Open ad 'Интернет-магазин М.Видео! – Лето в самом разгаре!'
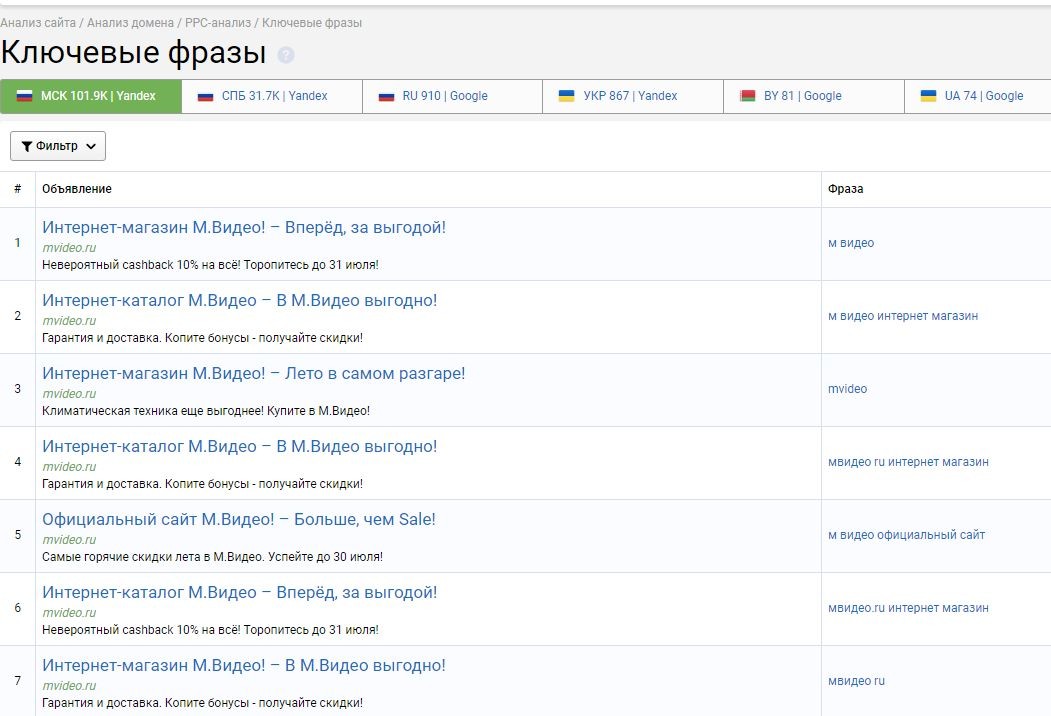The width and height of the screenshot is (1051, 716). tap(253, 373)
